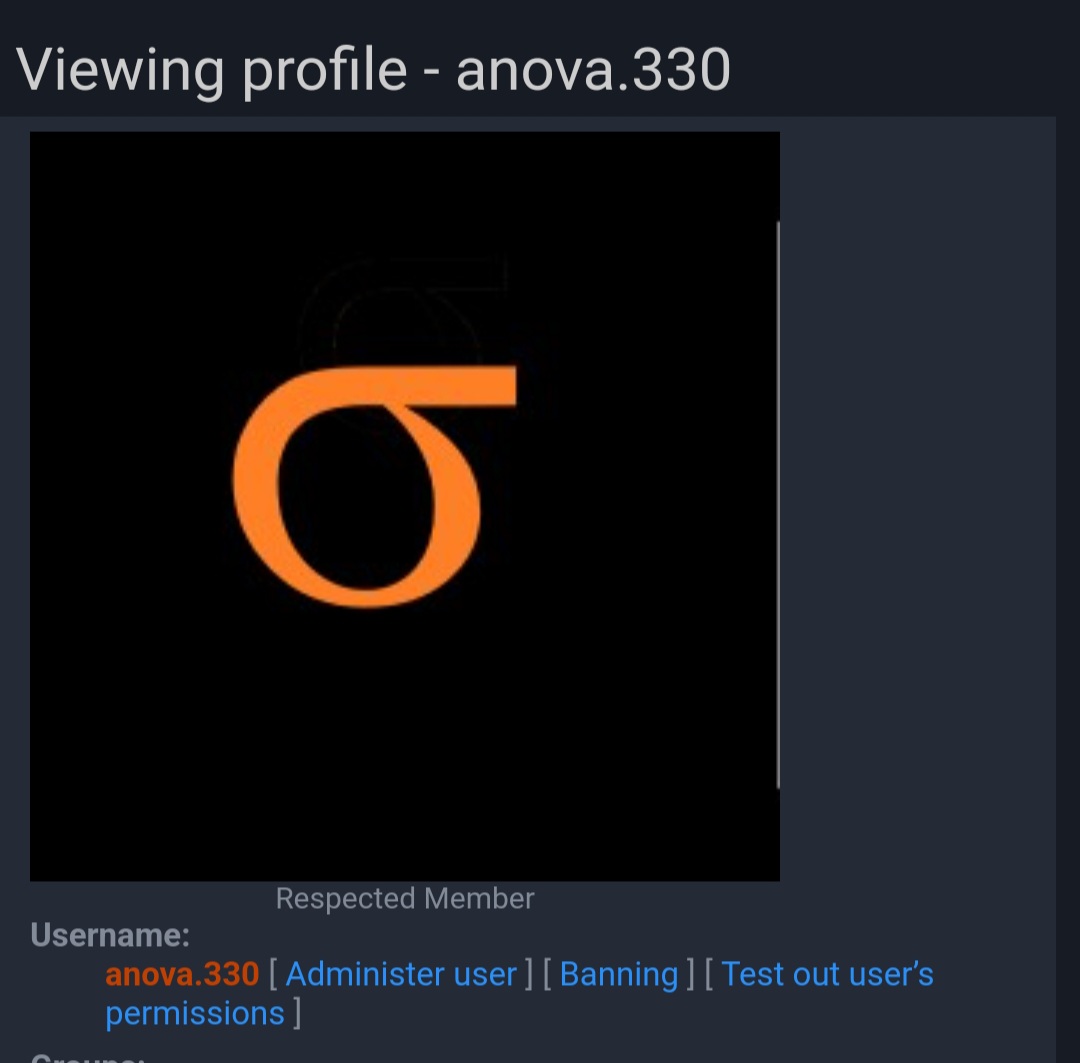The height and width of the screenshot is (1063, 1080).
Task: Click the Respected Member rank label
Action: coord(405,898)
